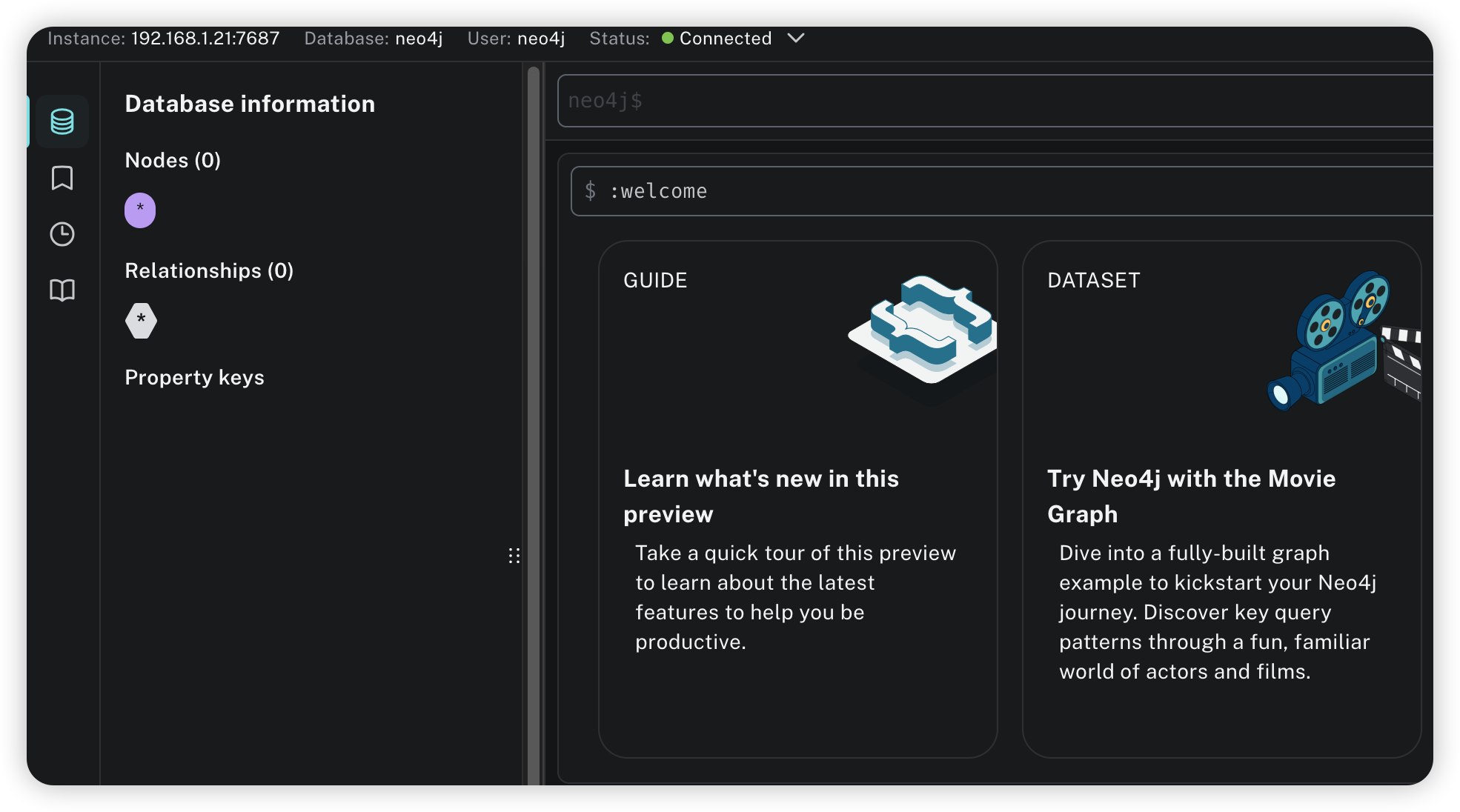Screen dimensions: 1460x812
Task: Select the purple all-nodes asterisk chip
Action: (x=140, y=210)
